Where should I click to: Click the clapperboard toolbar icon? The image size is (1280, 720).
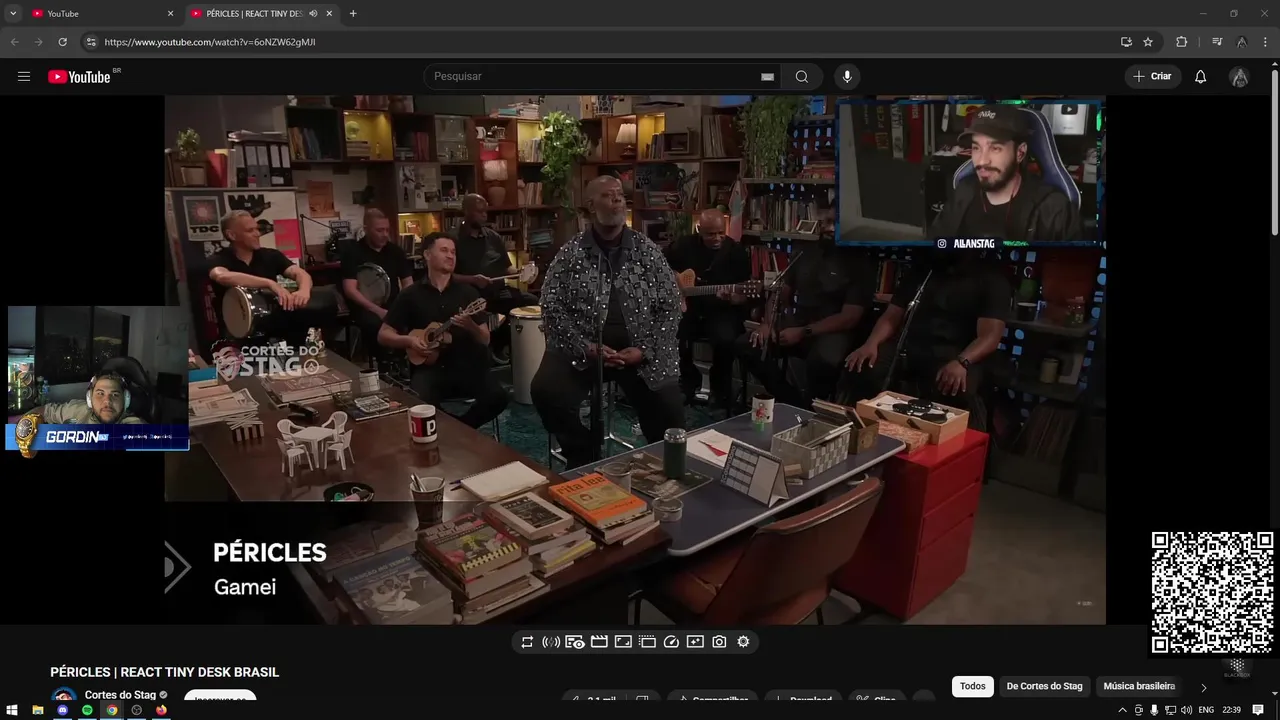pos(599,642)
